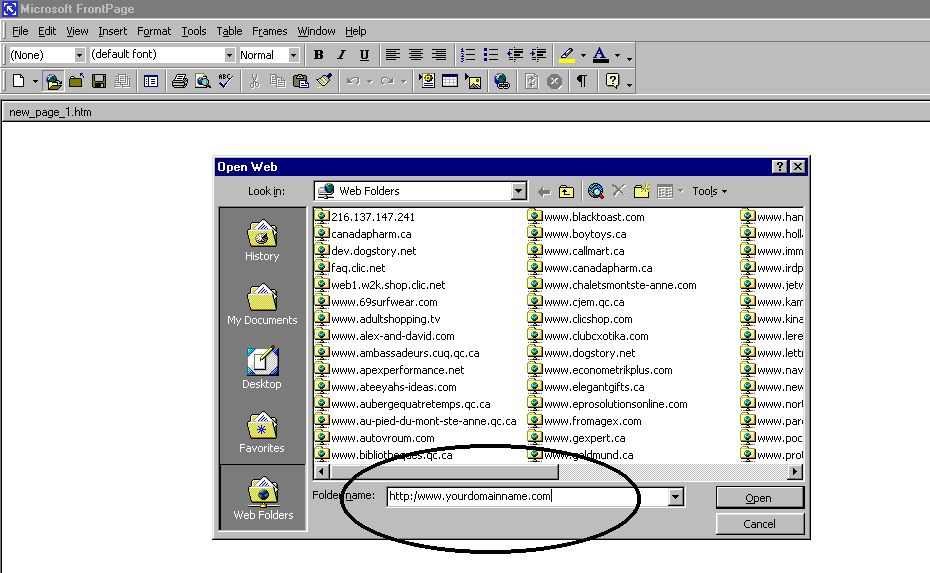Viewport: 930px width, 573px height.
Task: Click dialog Back arrow icon
Action: (x=544, y=192)
